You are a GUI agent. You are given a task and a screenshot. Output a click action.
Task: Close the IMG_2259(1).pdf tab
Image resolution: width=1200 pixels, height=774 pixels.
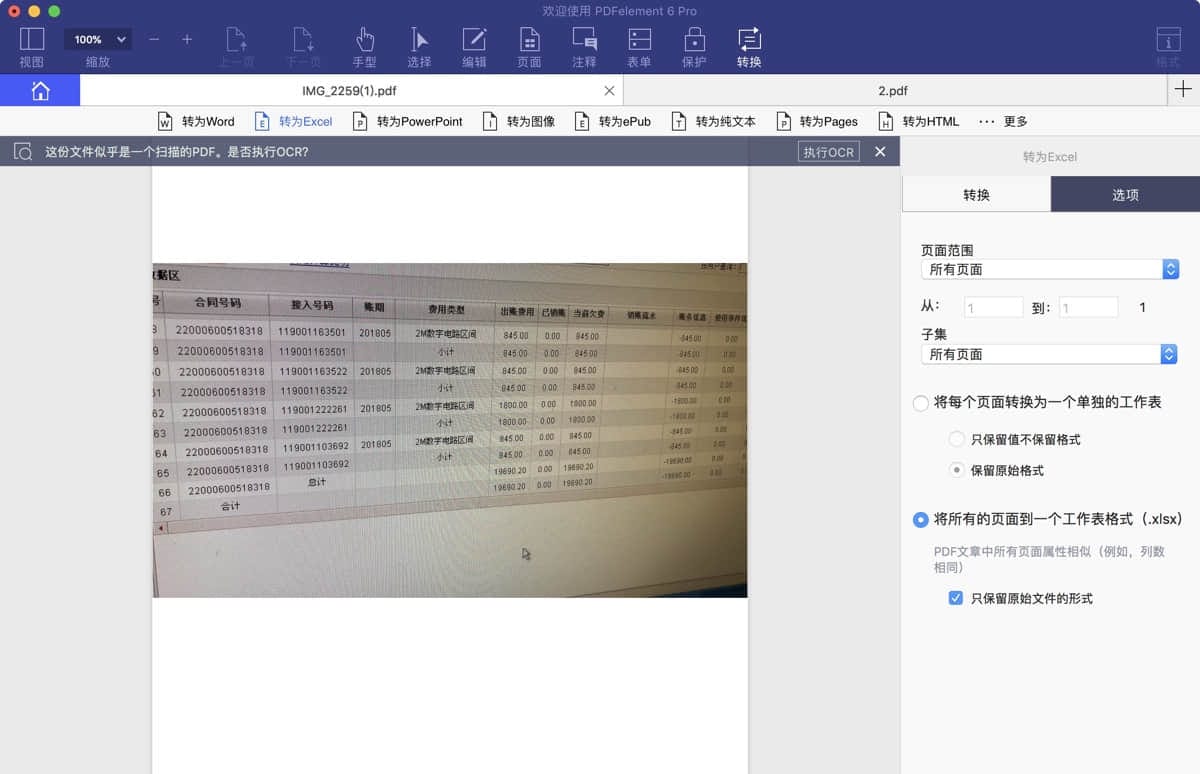(610, 91)
